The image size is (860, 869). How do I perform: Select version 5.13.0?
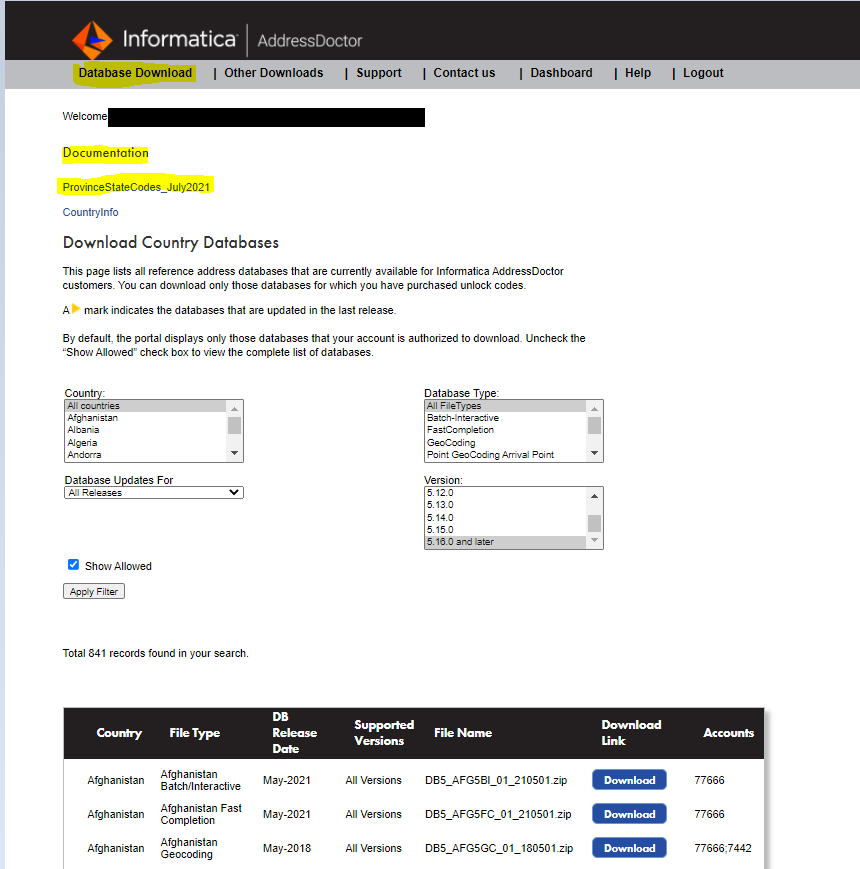point(505,505)
